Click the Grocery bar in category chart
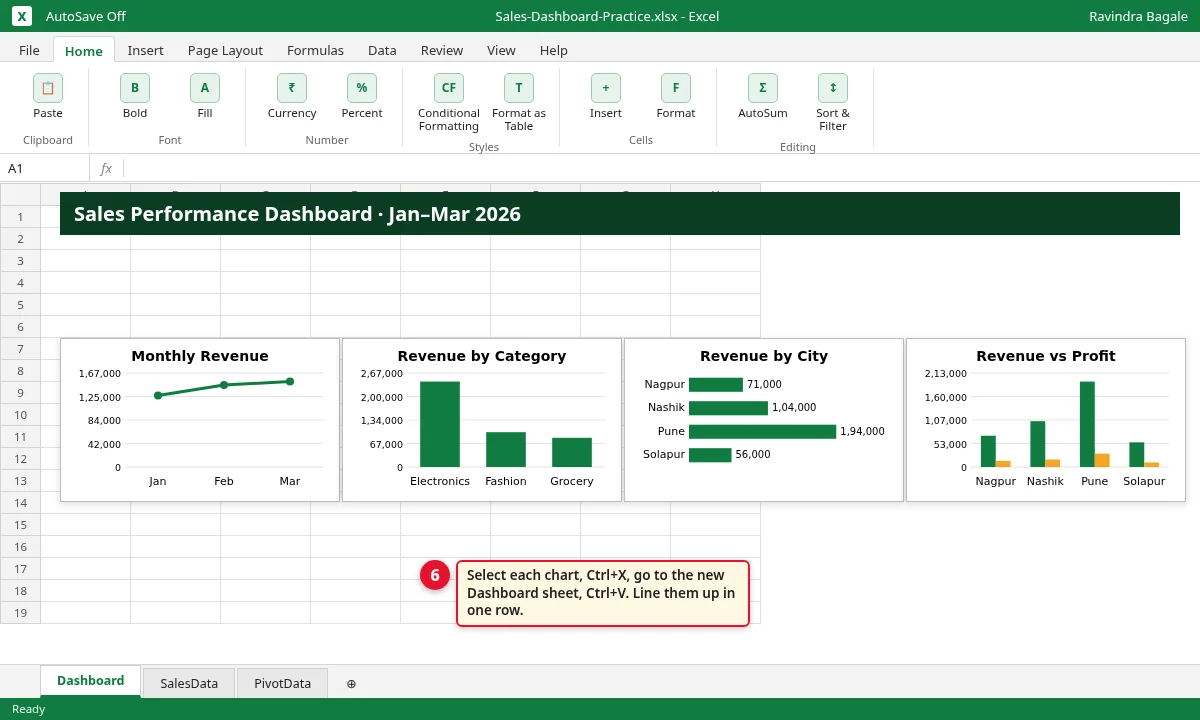This screenshot has height=720, width=1200. click(572, 452)
